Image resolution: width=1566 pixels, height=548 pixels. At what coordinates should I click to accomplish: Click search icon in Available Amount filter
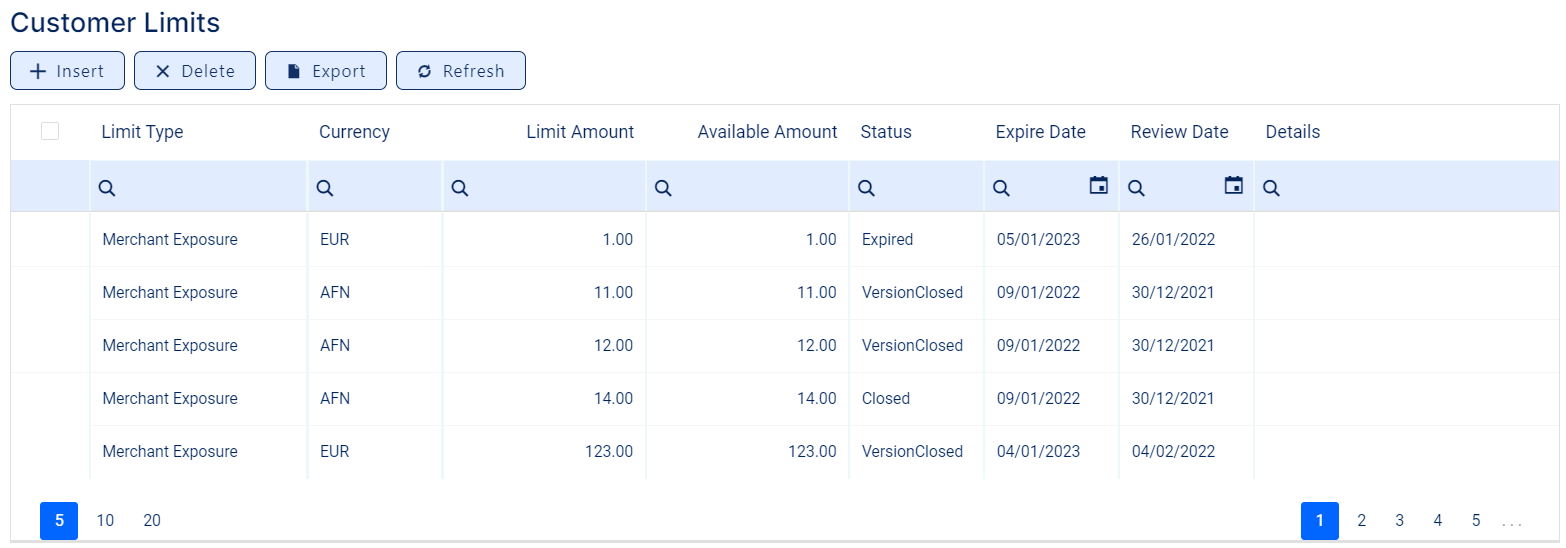pyautogui.click(x=663, y=187)
